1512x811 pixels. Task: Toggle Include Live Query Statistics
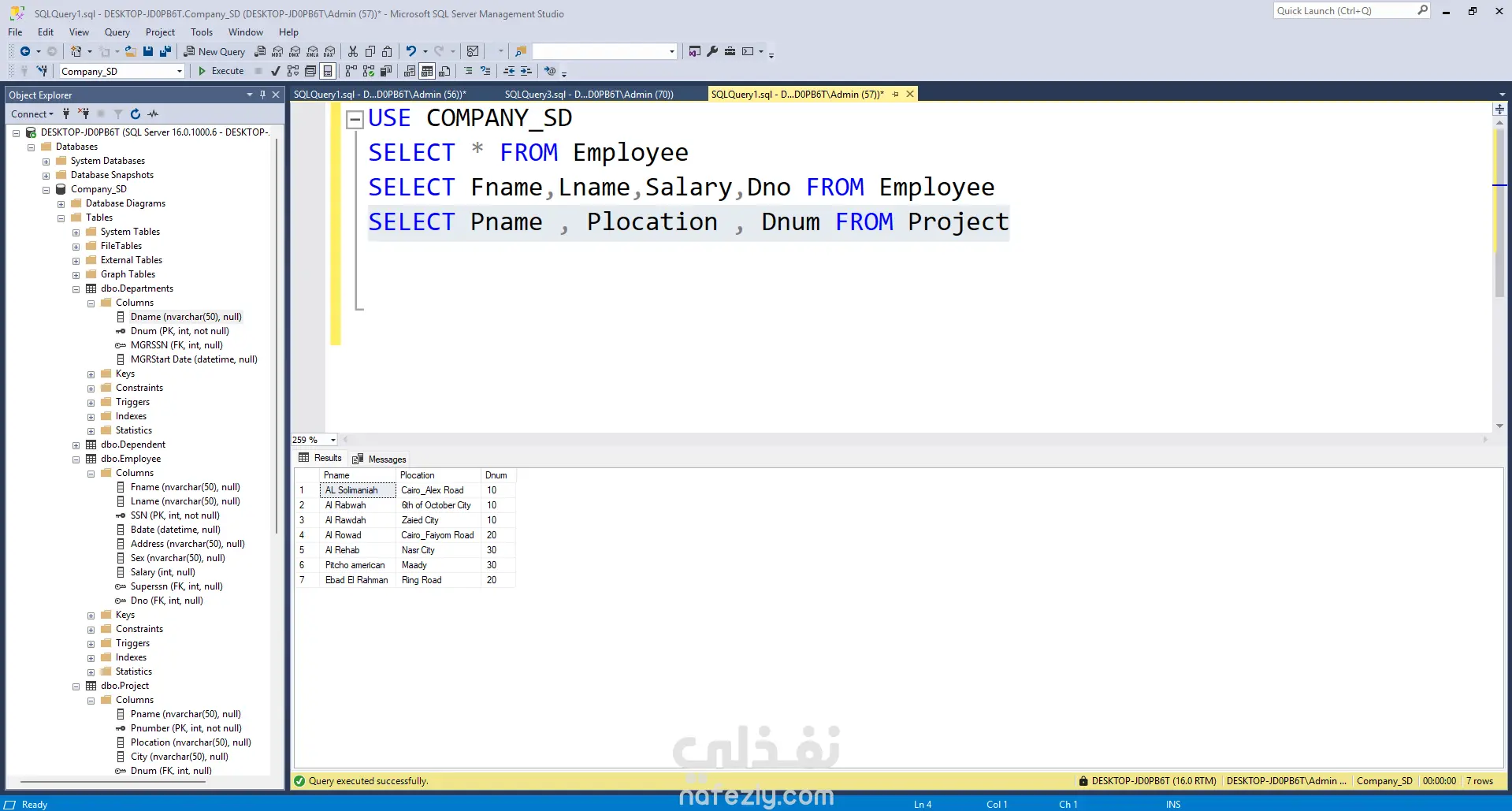tap(368, 71)
